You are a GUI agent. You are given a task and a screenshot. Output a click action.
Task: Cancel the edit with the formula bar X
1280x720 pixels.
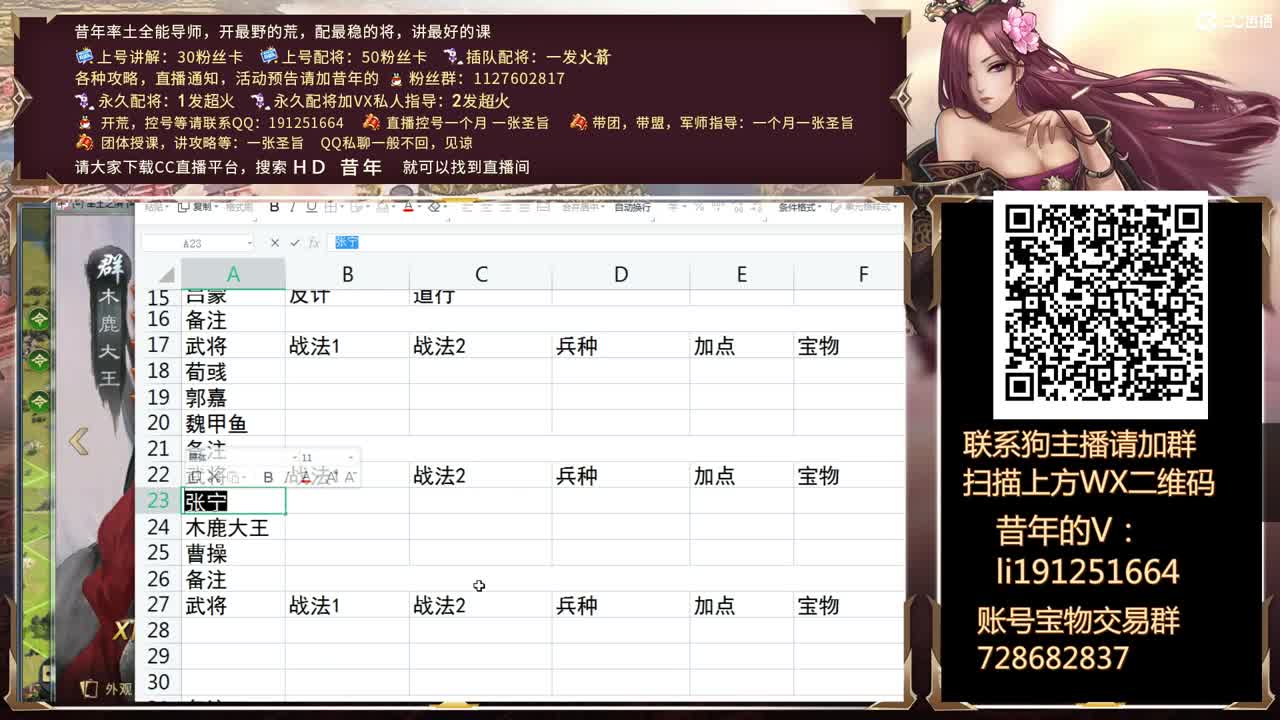coord(275,242)
